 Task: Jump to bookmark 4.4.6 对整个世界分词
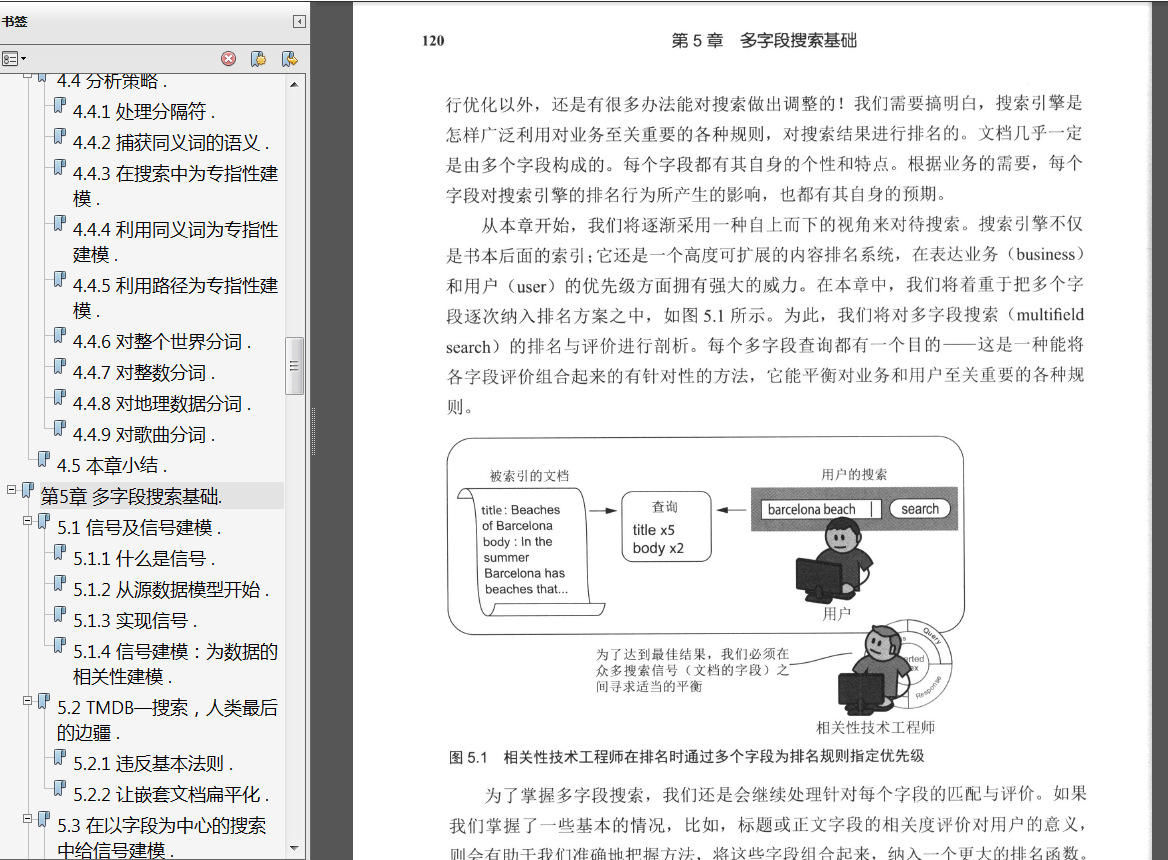coord(162,342)
